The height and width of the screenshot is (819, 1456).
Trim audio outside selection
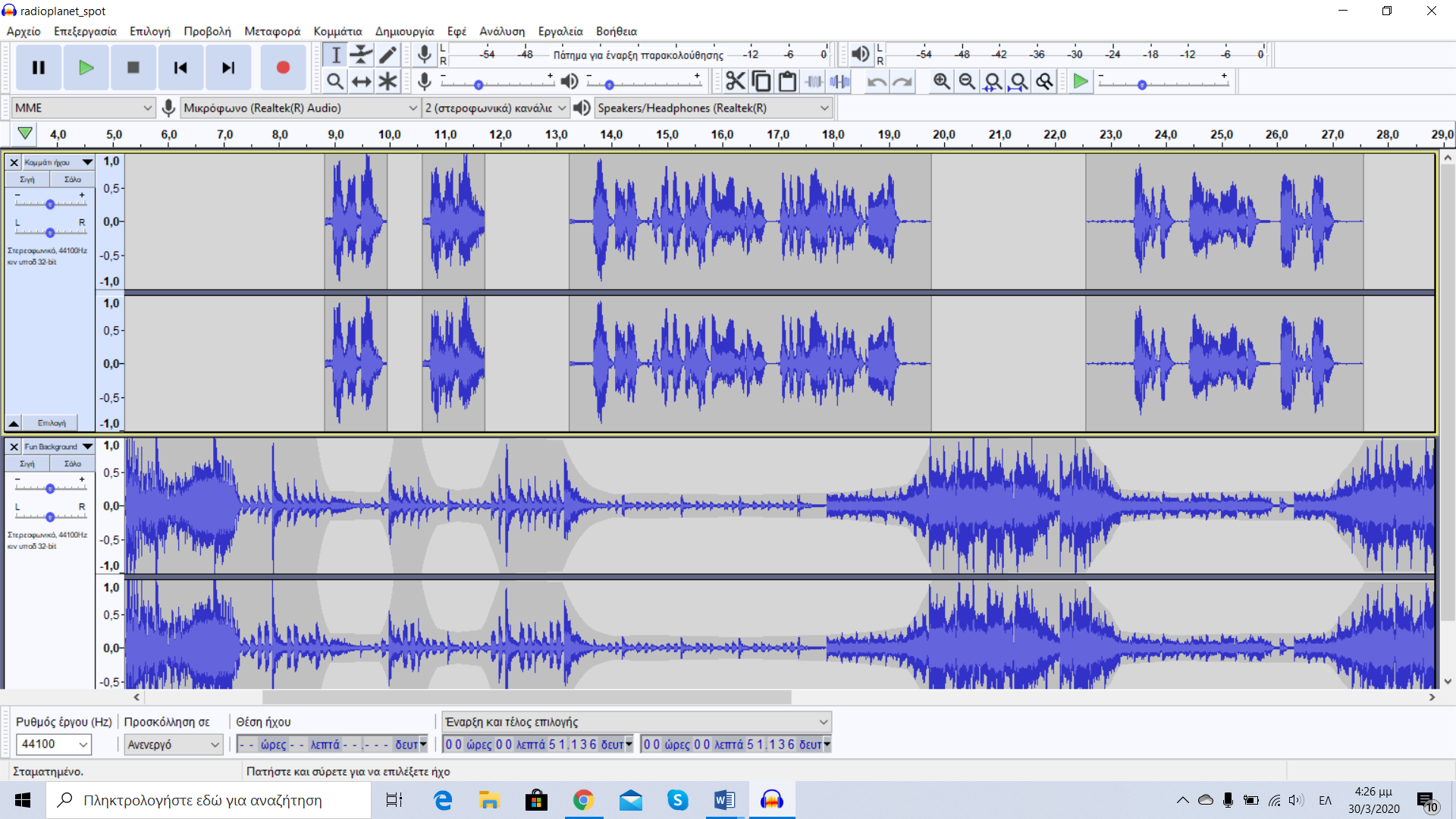814,81
